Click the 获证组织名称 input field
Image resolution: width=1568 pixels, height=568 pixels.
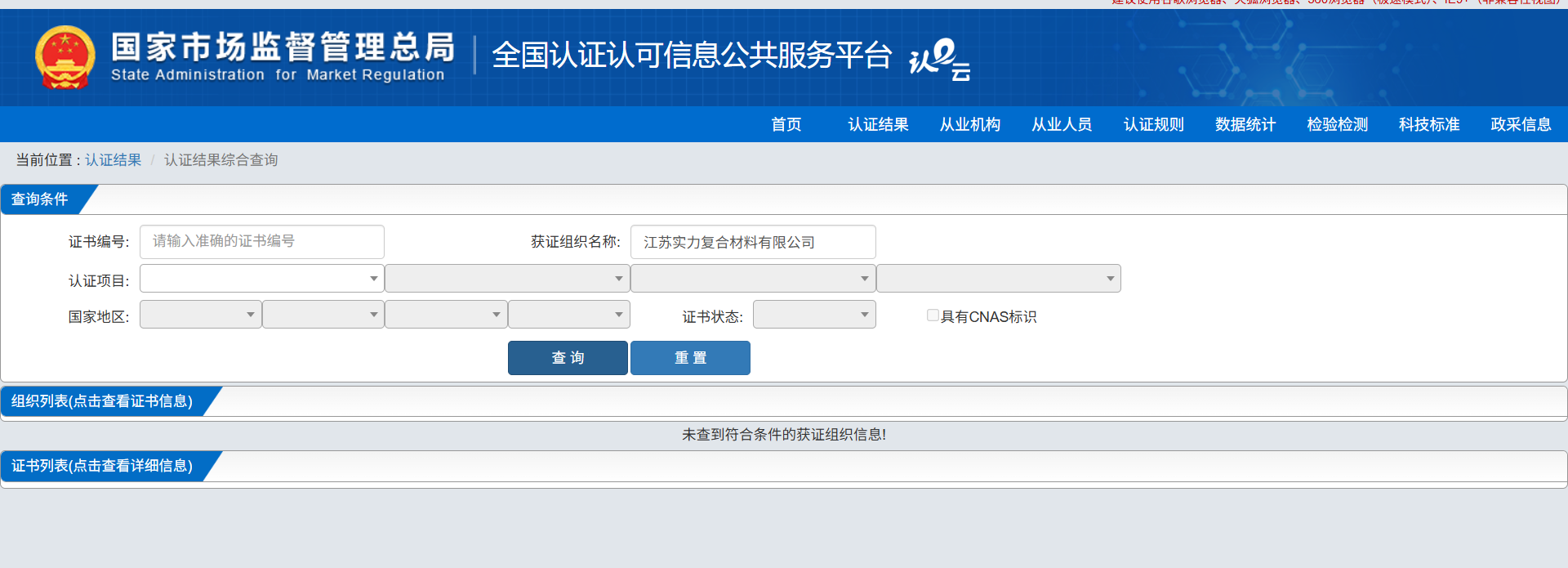click(x=753, y=242)
